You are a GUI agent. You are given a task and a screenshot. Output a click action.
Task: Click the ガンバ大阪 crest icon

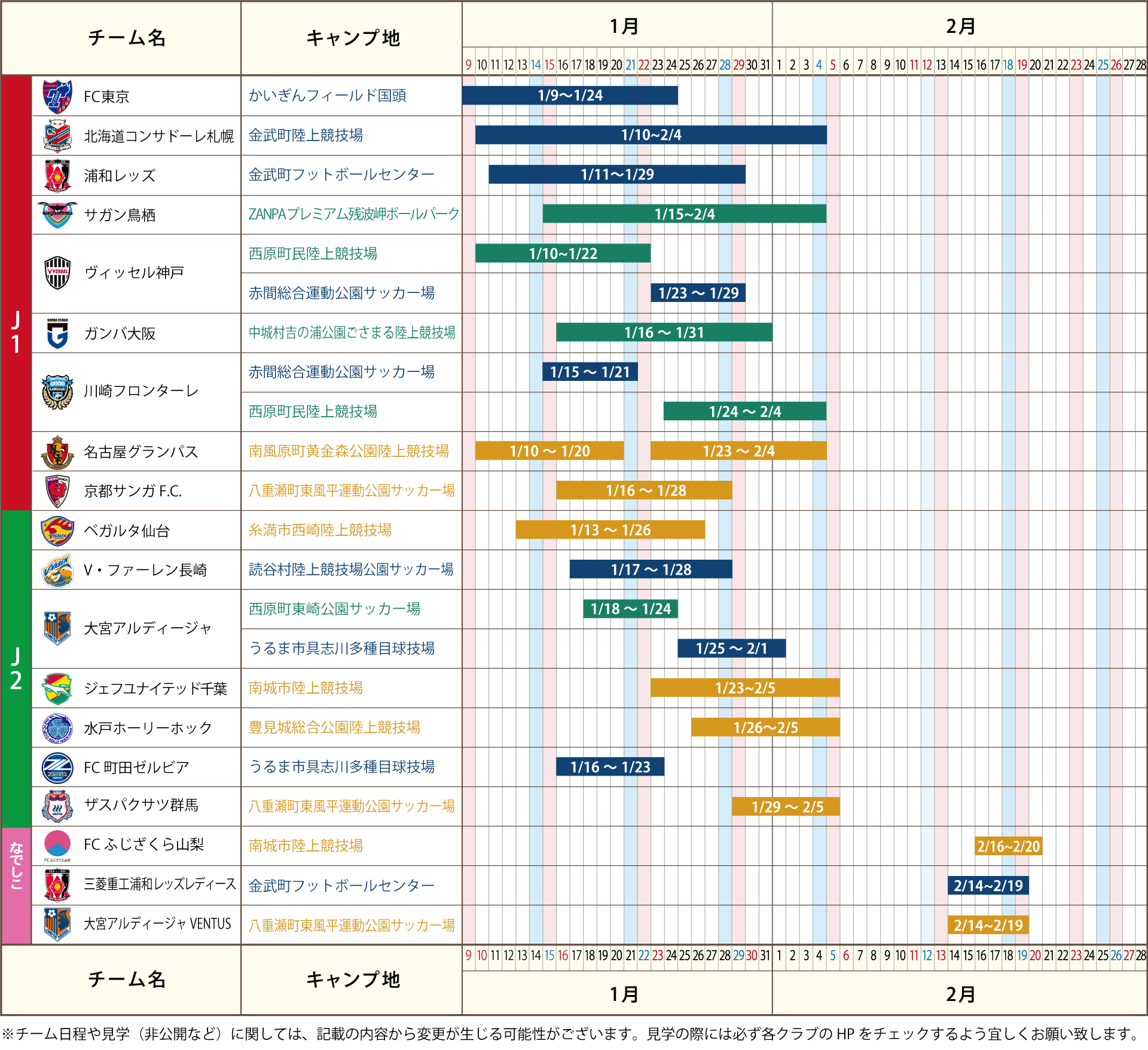[x=57, y=334]
